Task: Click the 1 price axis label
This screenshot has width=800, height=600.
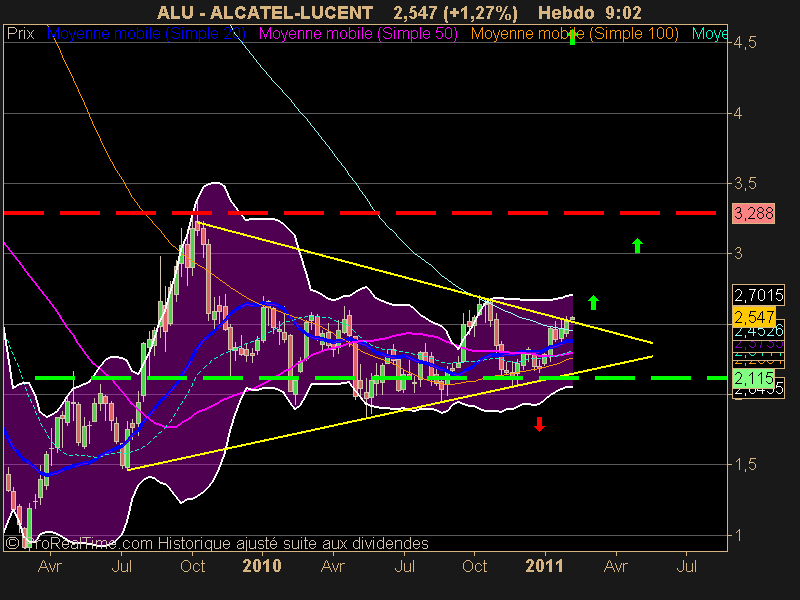Action: coord(738,536)
